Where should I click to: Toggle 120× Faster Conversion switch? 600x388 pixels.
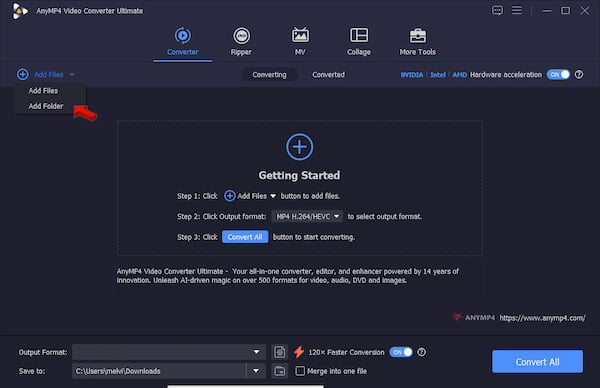click(401, 352)
